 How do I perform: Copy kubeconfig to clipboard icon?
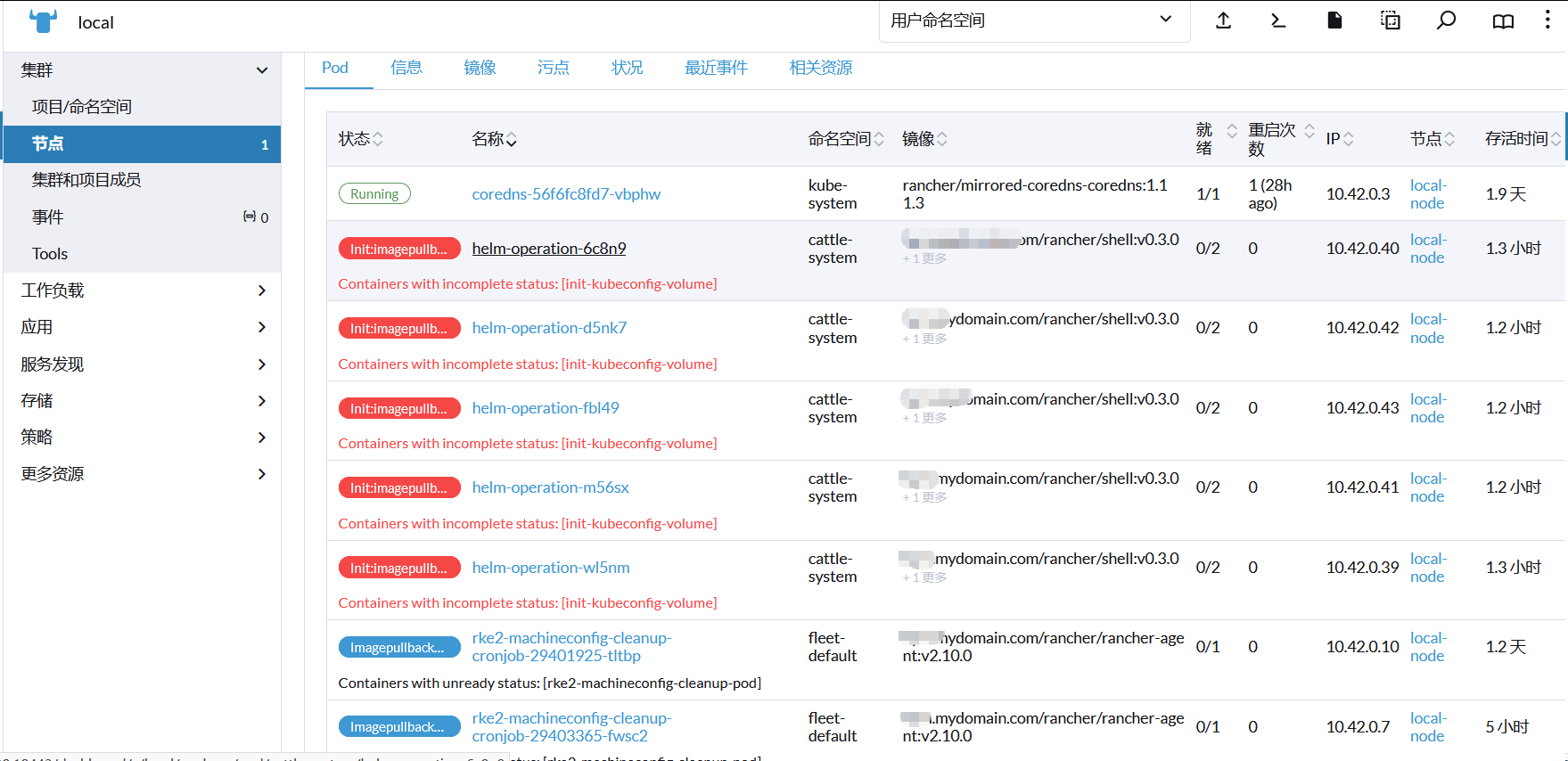(1390, 20)
